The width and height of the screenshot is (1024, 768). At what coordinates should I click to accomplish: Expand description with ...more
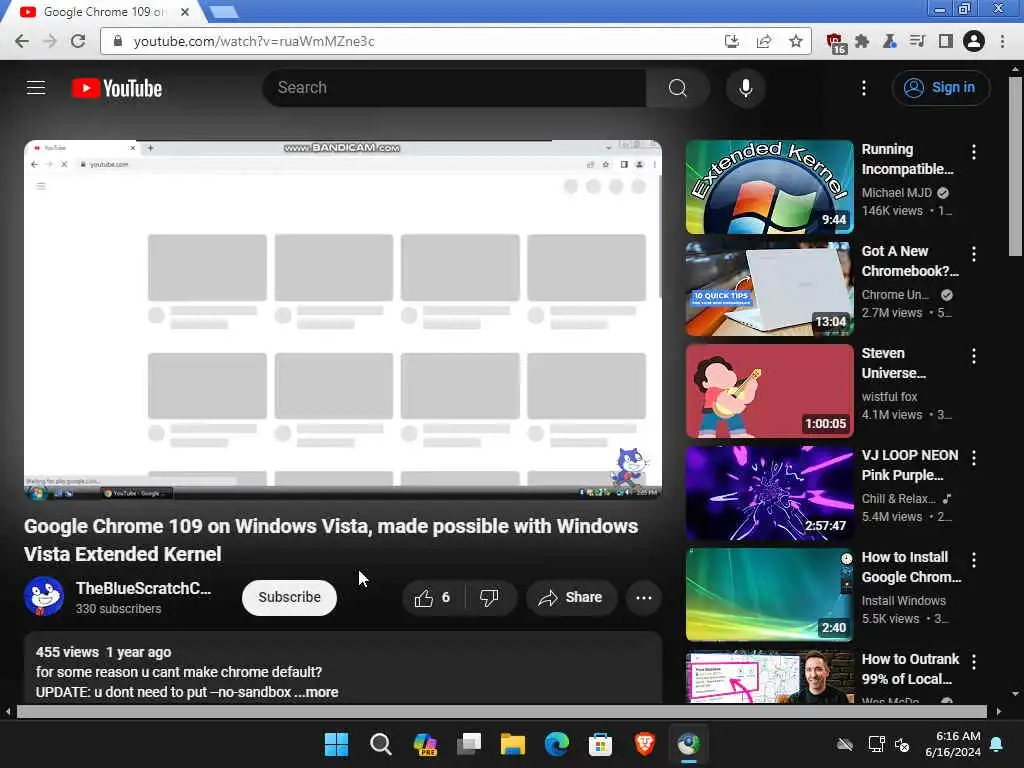(x=317, y=692)
